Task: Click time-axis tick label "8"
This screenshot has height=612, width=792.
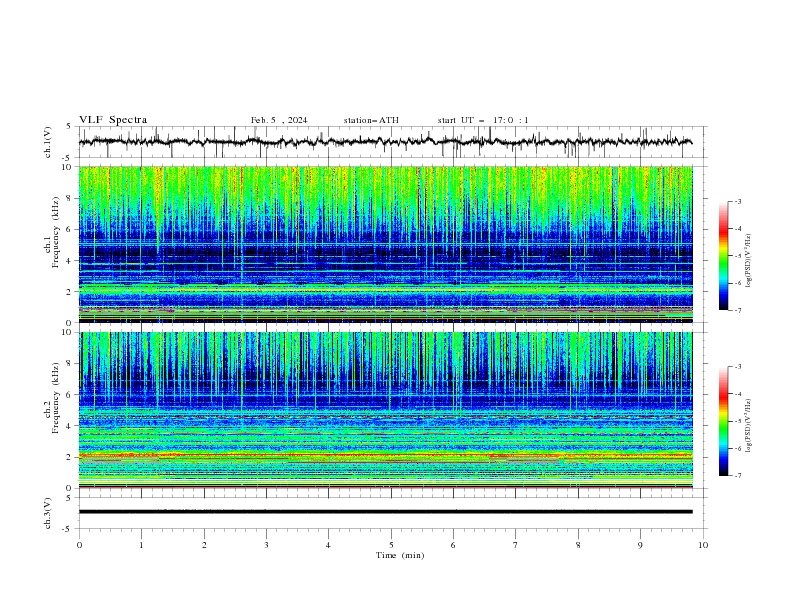Action: (x=578, y=545)
